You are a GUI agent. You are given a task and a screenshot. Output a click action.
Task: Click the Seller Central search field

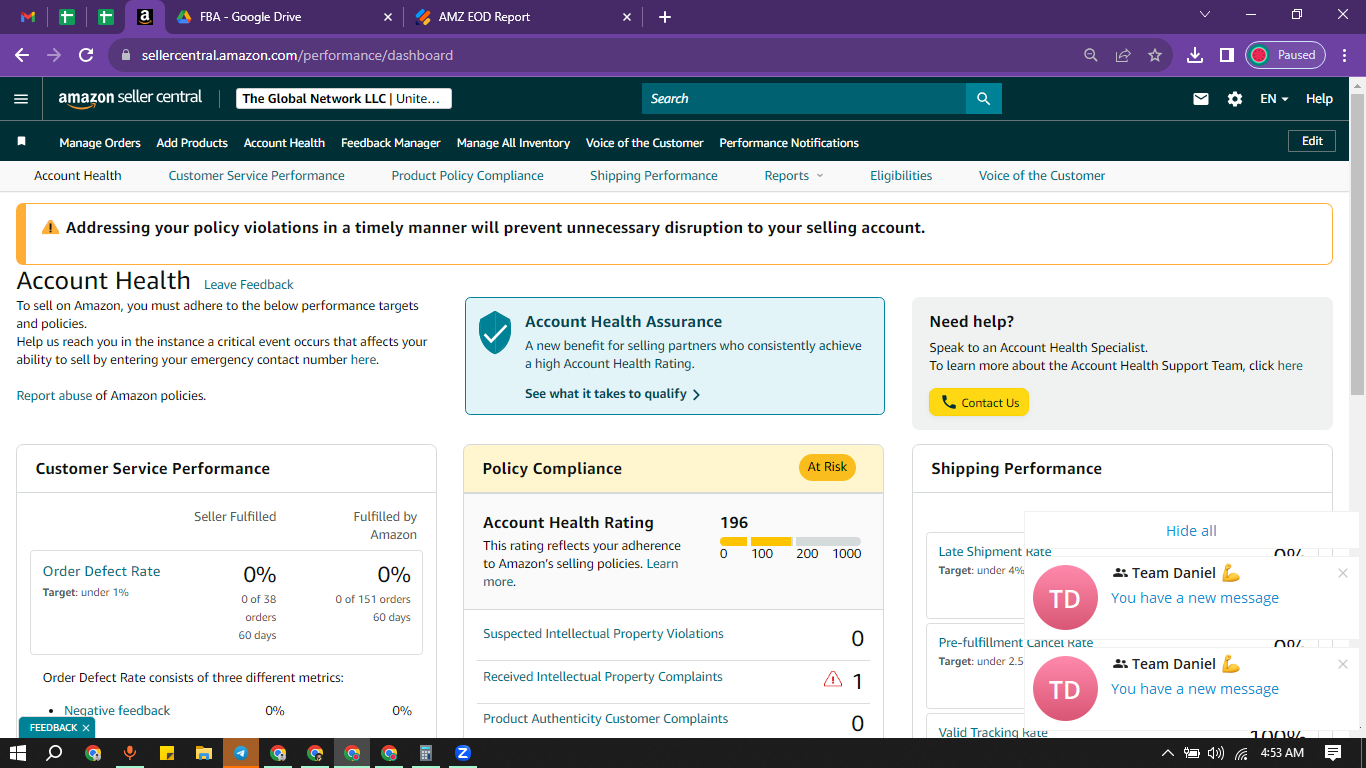[x=804, y=98]
